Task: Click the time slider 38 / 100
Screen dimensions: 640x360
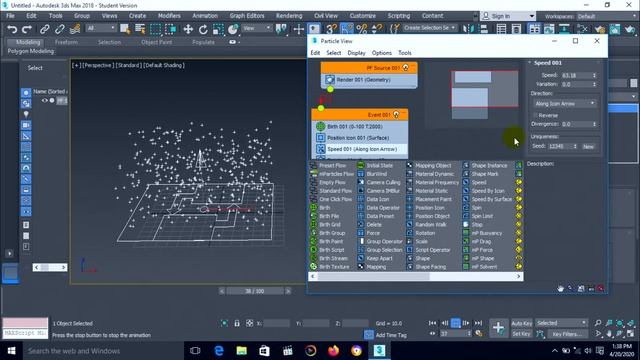Action: [255, 291]
